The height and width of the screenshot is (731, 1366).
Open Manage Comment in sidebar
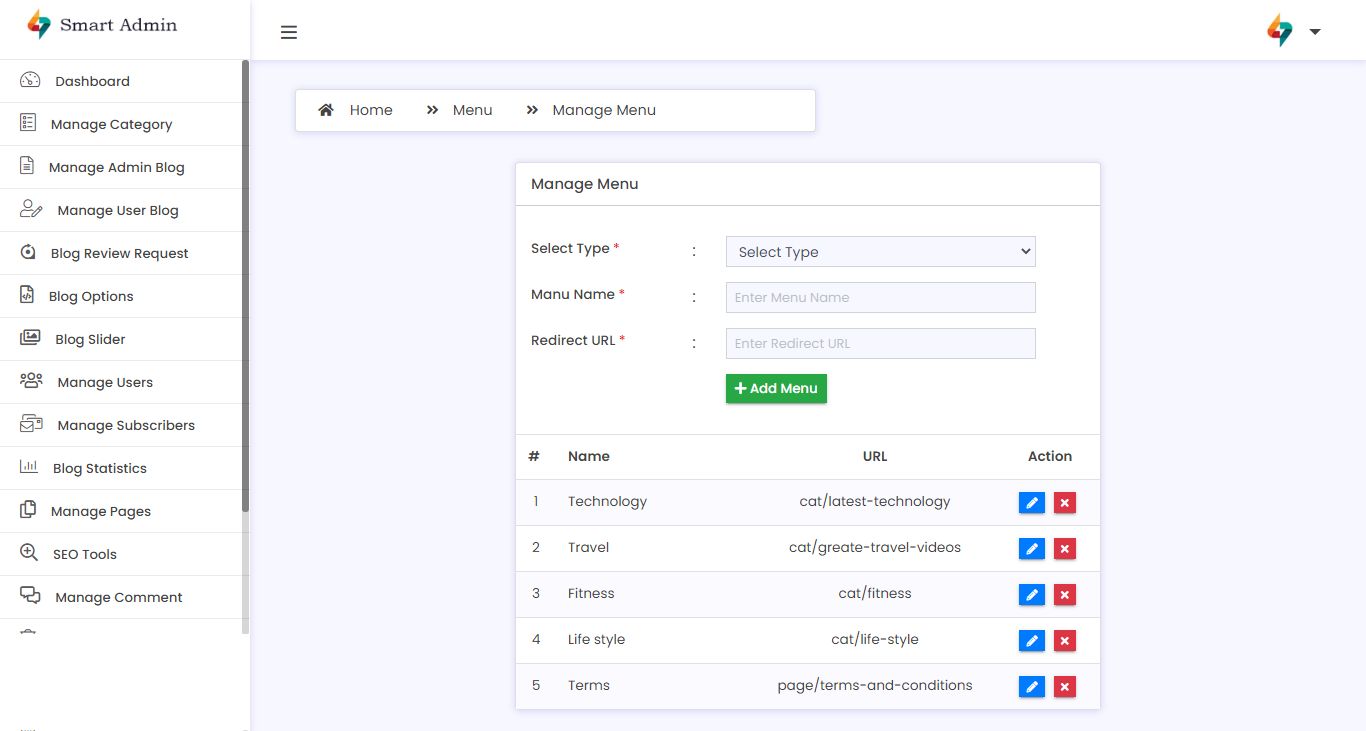point(121,597)
